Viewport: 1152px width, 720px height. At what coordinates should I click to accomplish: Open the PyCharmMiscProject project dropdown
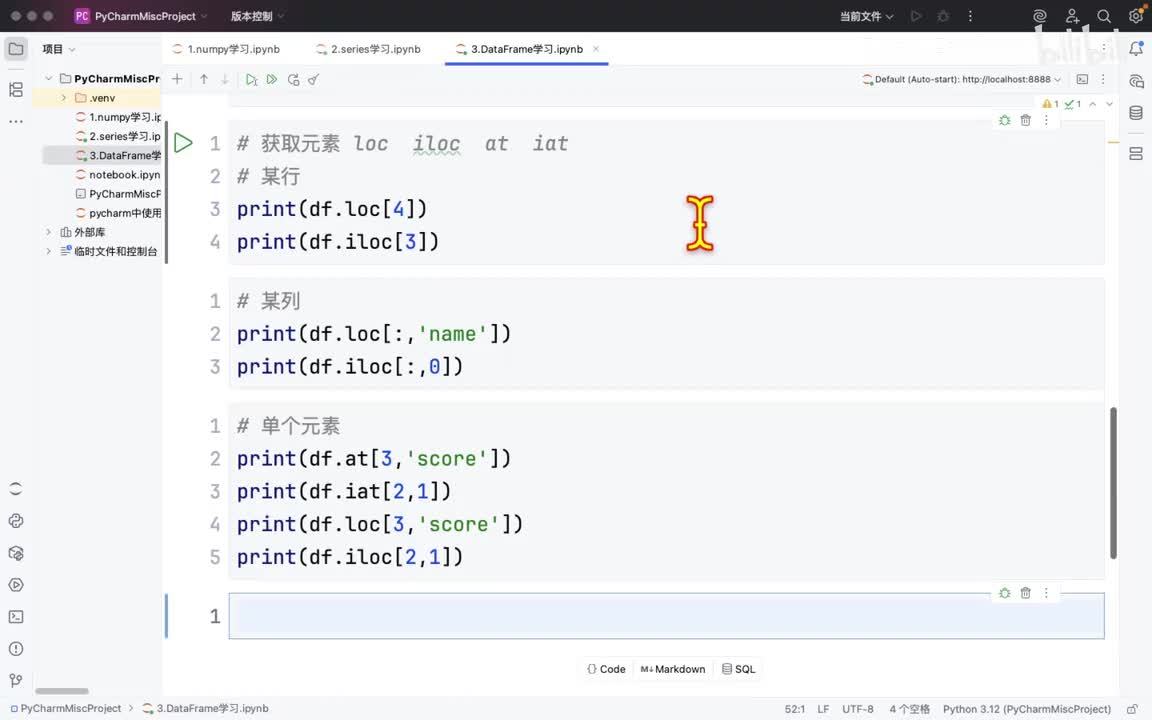click(142, 16)
